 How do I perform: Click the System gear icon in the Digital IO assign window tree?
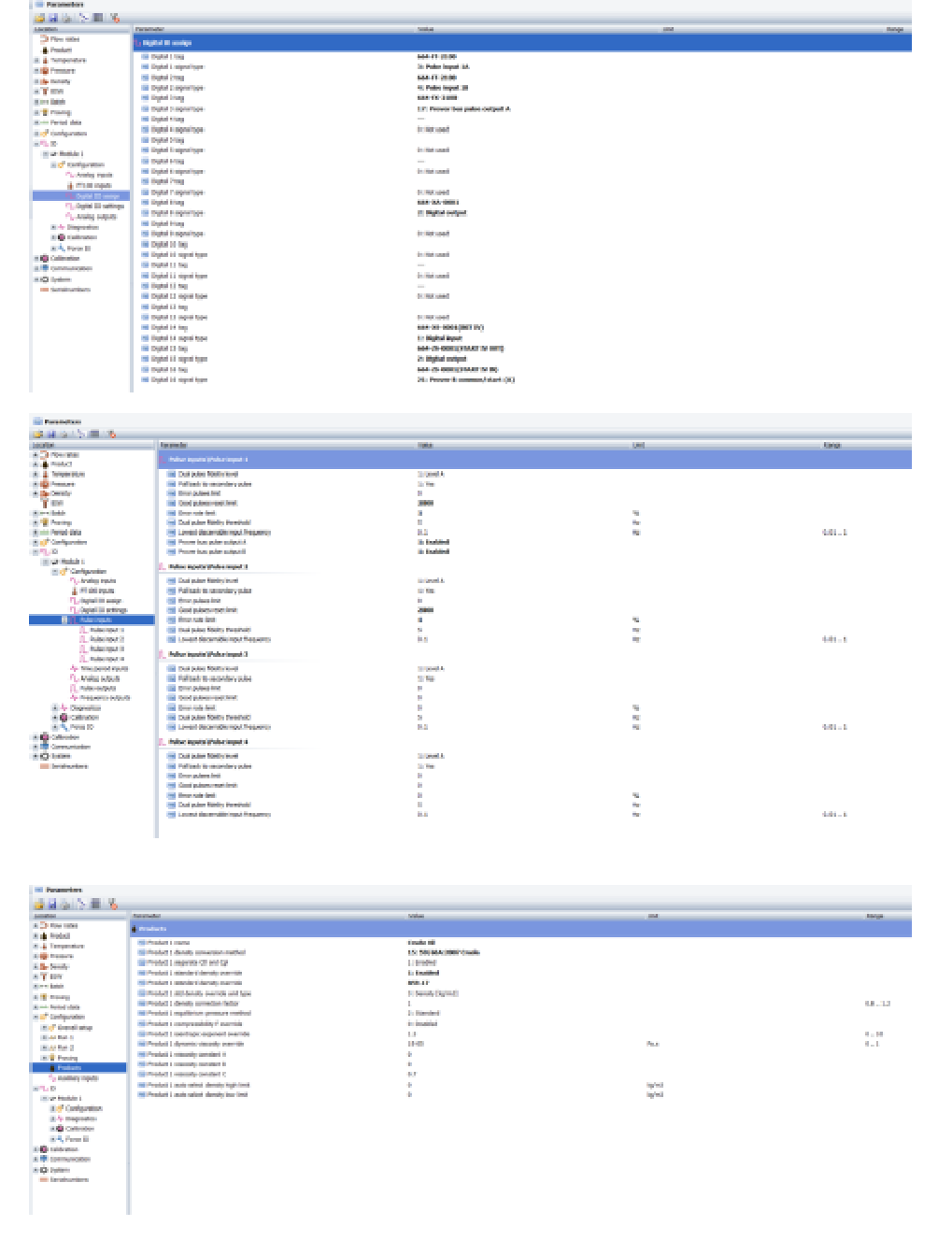44,279
